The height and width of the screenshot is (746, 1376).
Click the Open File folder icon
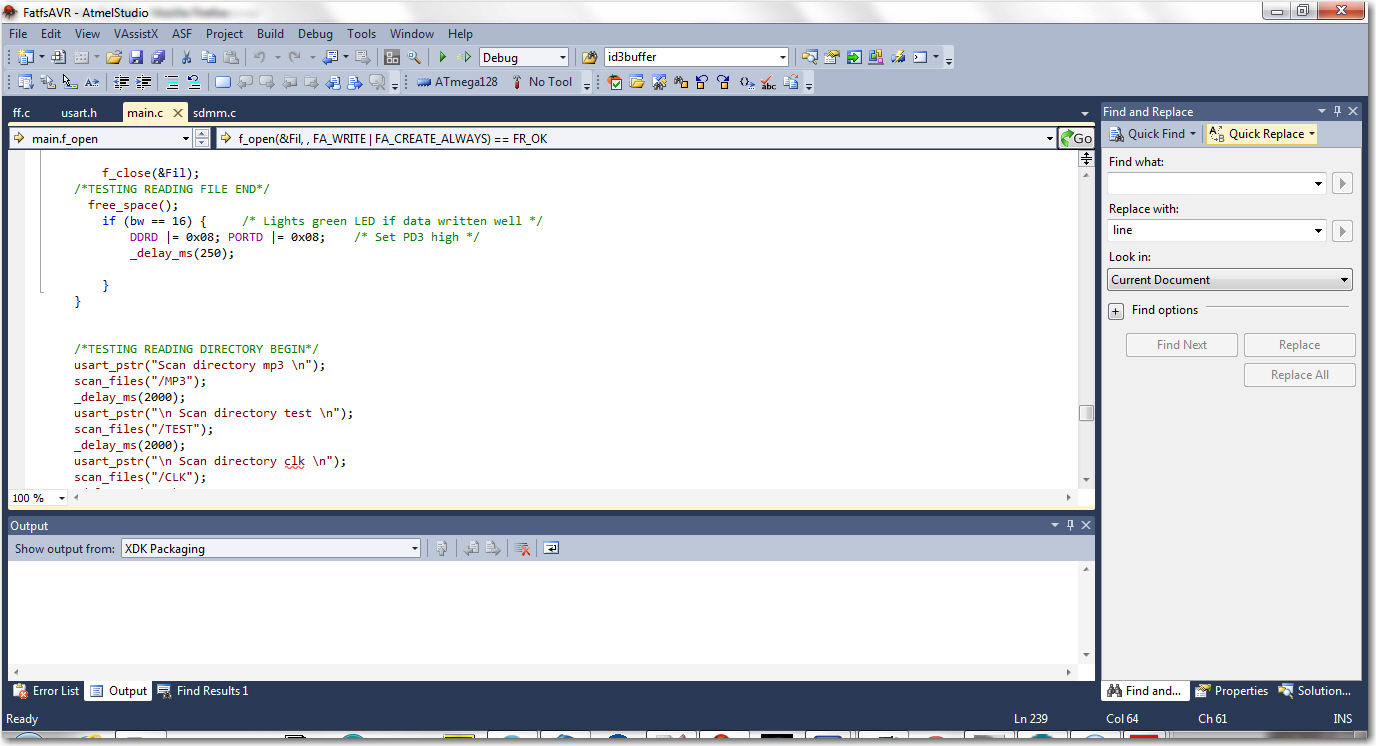[x=114, y=57]
